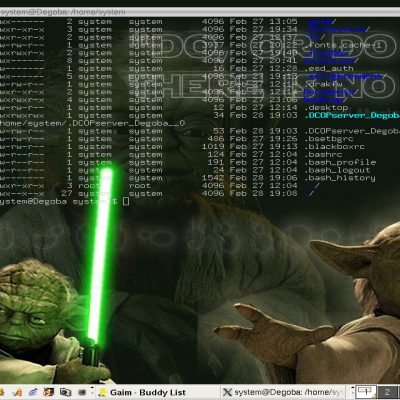400x400 pixels.
Task: Click the orange and blue colorful launcher icon
Action: pyautogui.click(x=49, y=392)
